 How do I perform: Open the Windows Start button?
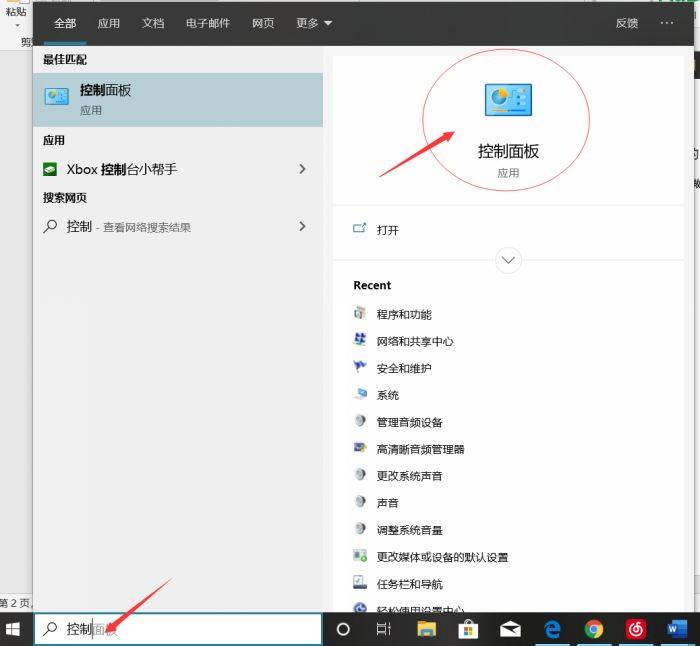(13, 629)
